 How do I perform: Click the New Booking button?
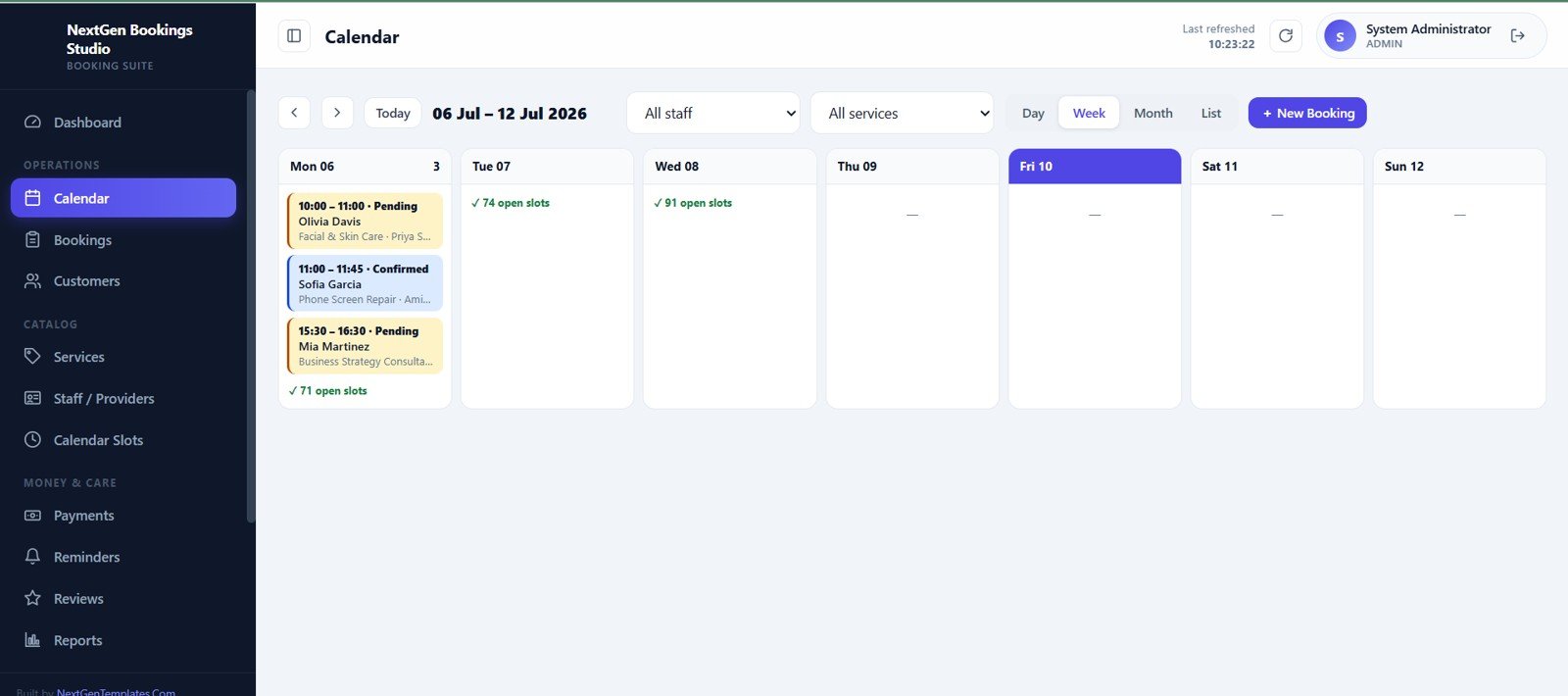coord(1307,113)
